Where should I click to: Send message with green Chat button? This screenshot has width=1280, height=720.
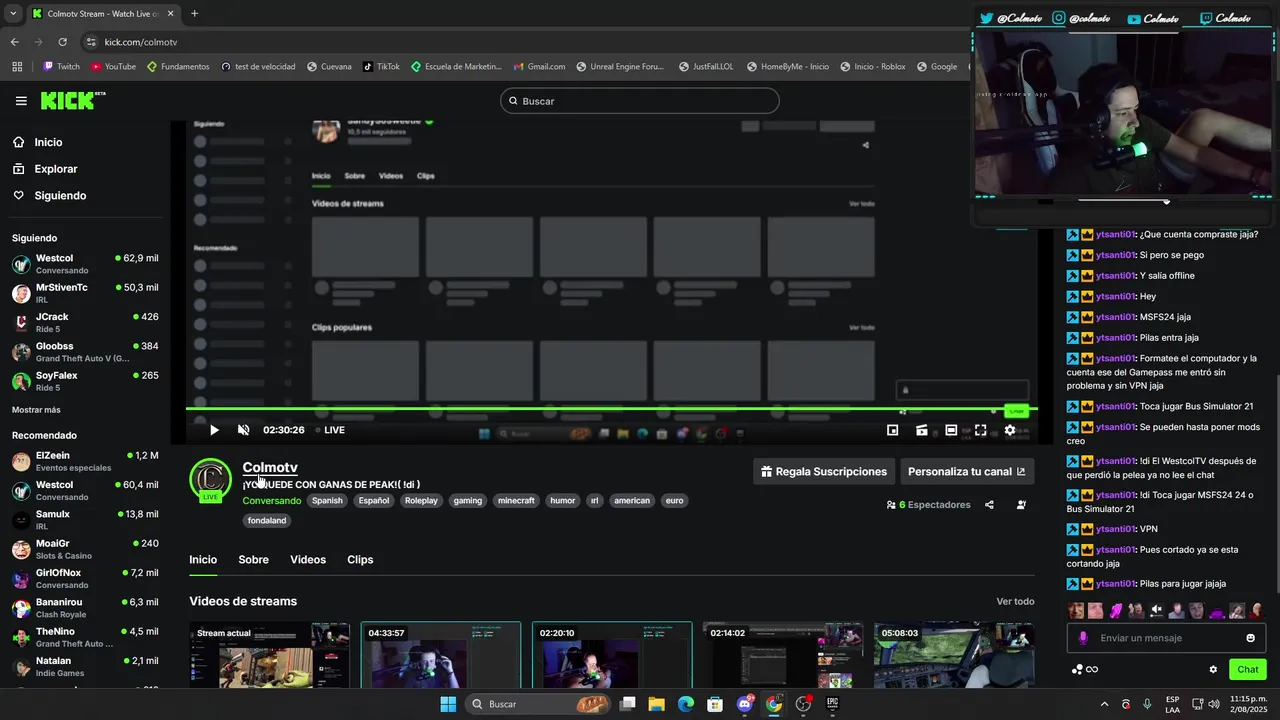1247,670
